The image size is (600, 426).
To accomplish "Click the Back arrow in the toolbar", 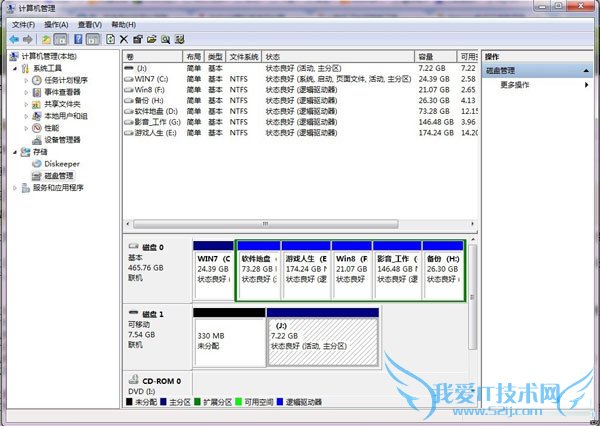I will click(14, 39).
